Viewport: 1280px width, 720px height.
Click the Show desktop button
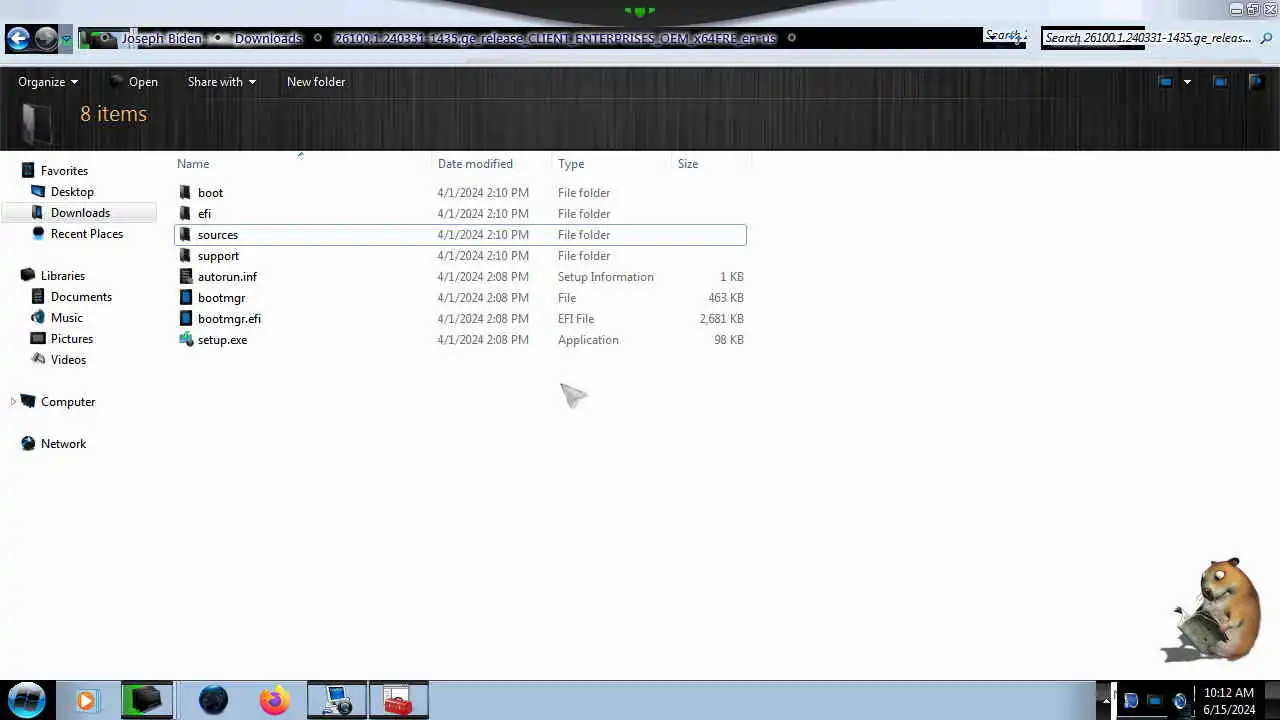click(1273, 701)
